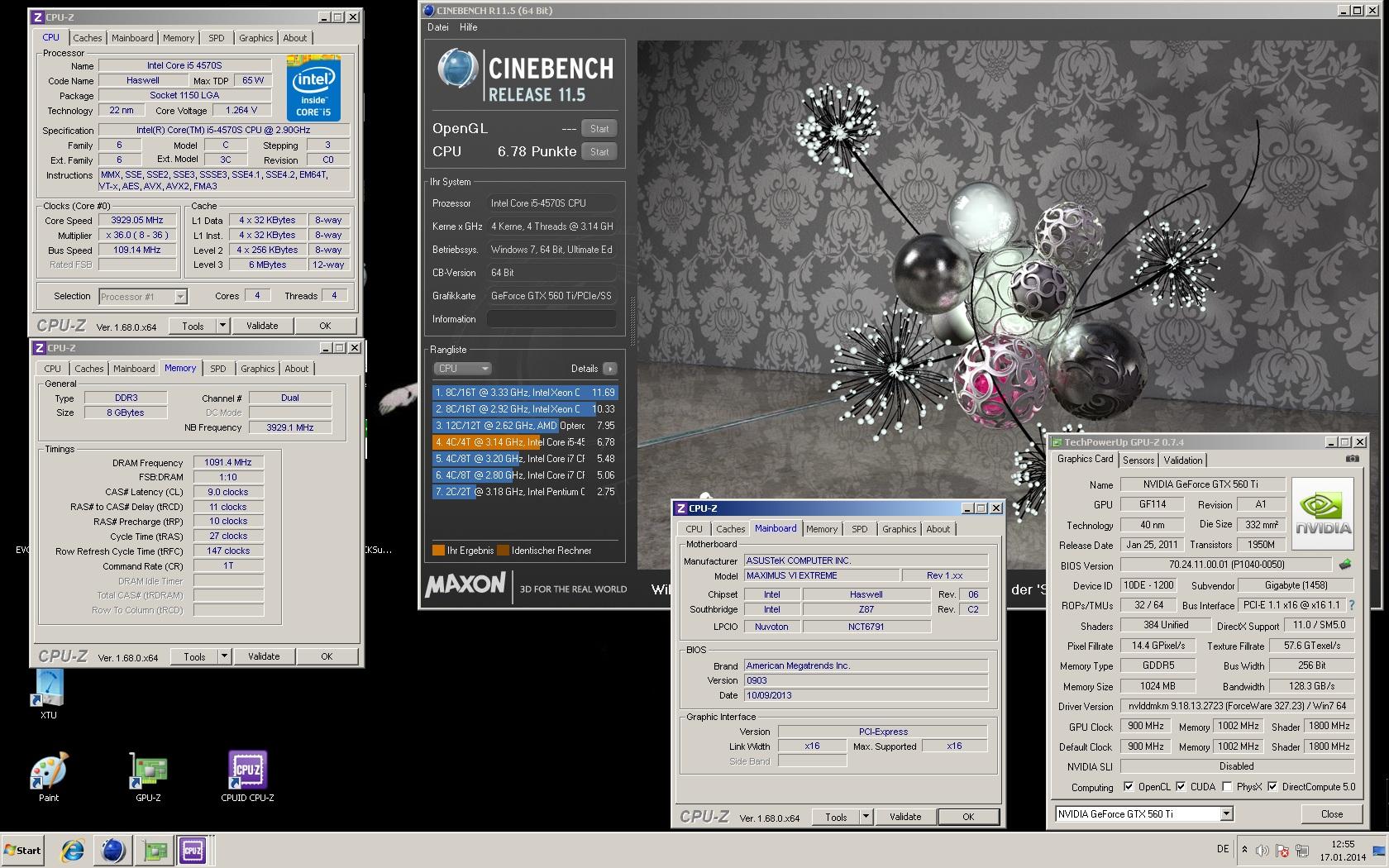
Task: Open the Tools dropdown arrow in Memory window
Action: pyautogui.click(x=223, y=656)
